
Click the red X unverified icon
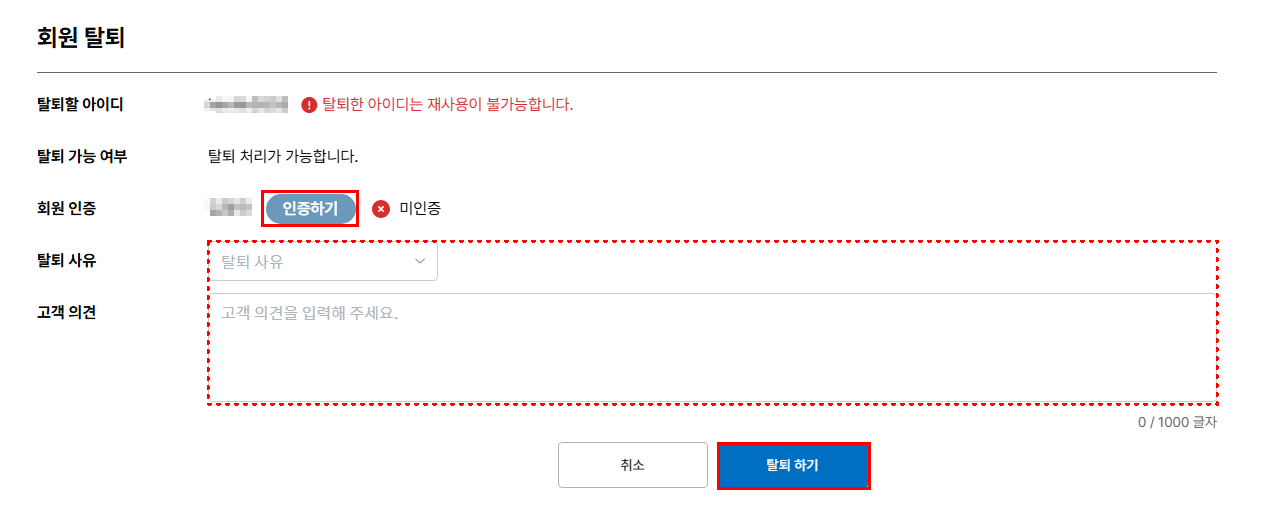pyautogui.click(x=381, y=209)
